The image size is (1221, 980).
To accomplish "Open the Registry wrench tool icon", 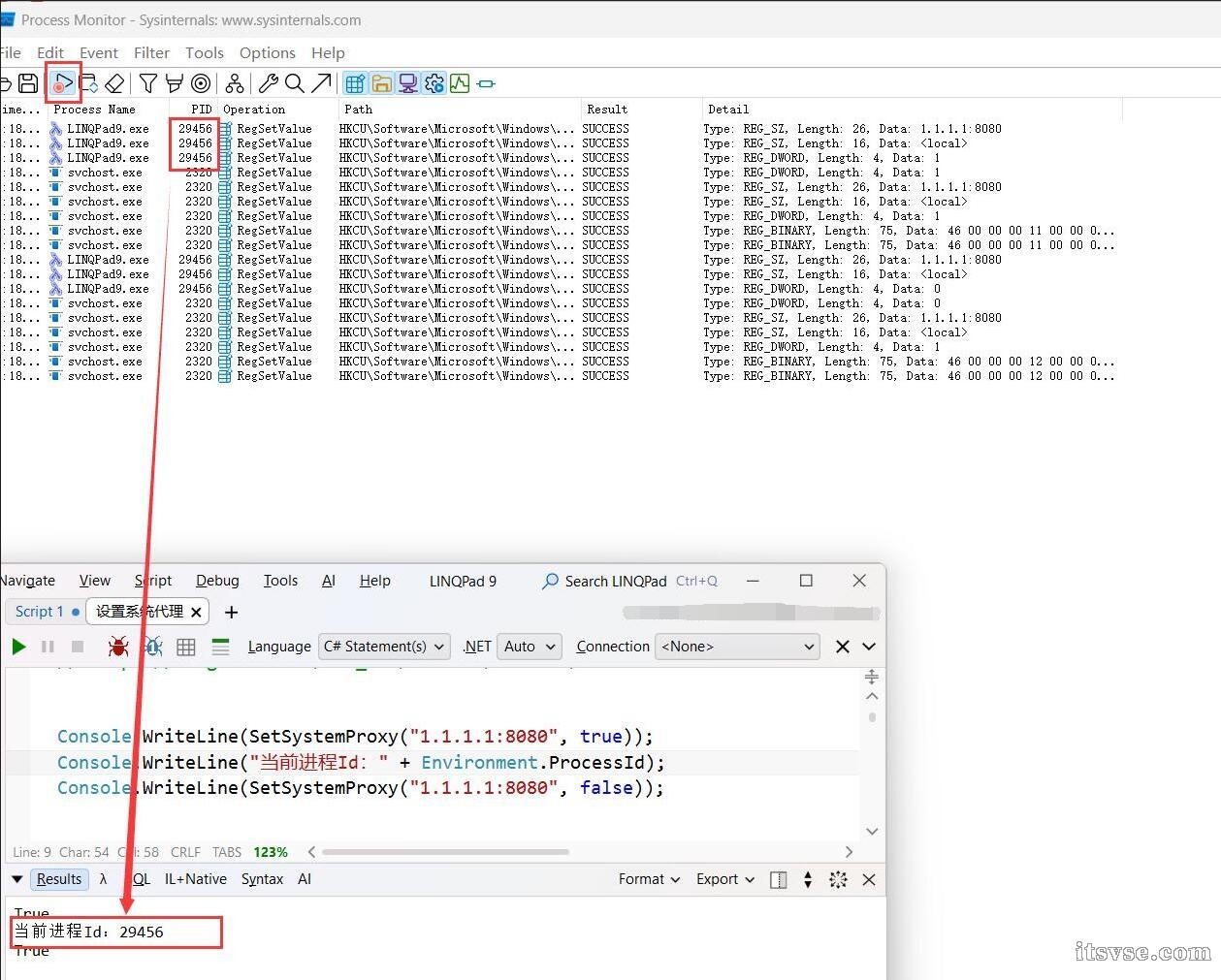I will [x=269, y=83].
